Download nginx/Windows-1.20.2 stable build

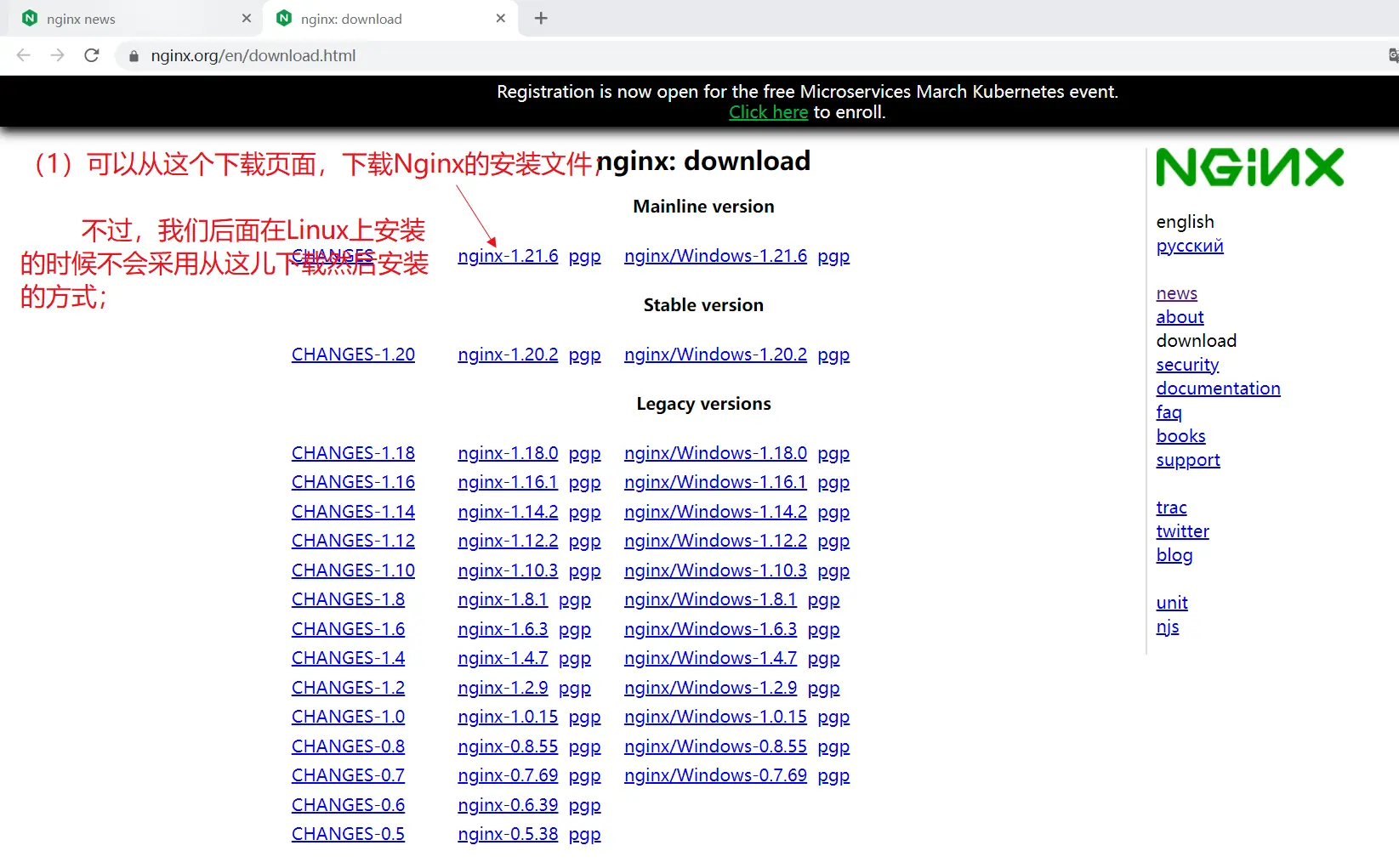(x=715, y=355)
